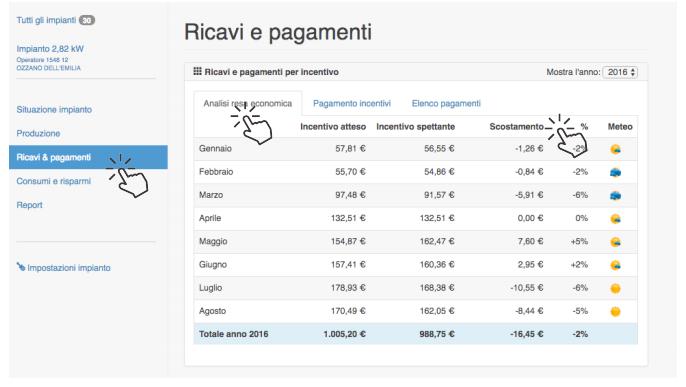
Task: Switch to the Pagamento incentivi tab
Action: (352, 104)
